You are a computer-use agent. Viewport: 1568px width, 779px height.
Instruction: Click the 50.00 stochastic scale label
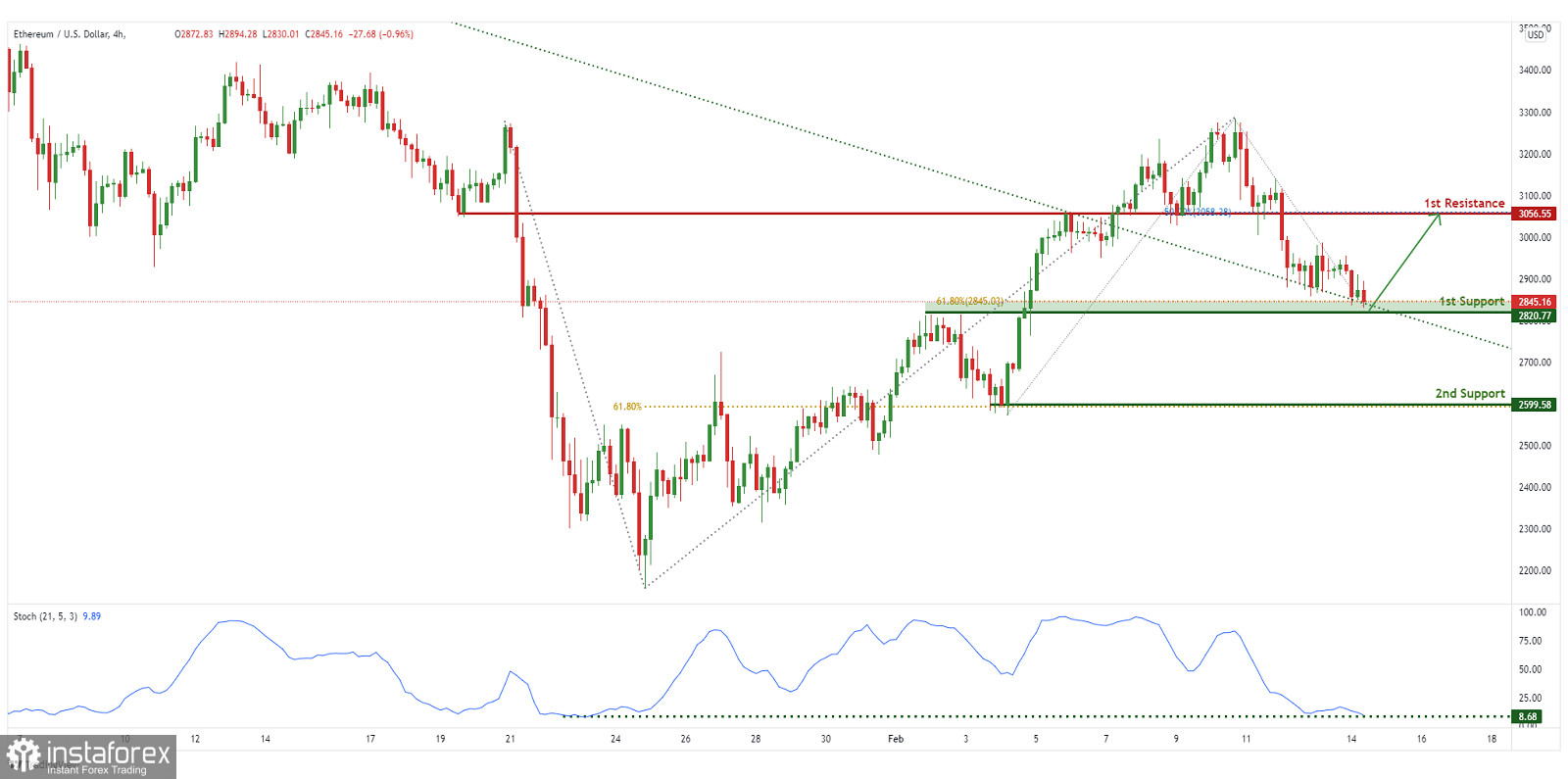click(x=1531, y=670)
